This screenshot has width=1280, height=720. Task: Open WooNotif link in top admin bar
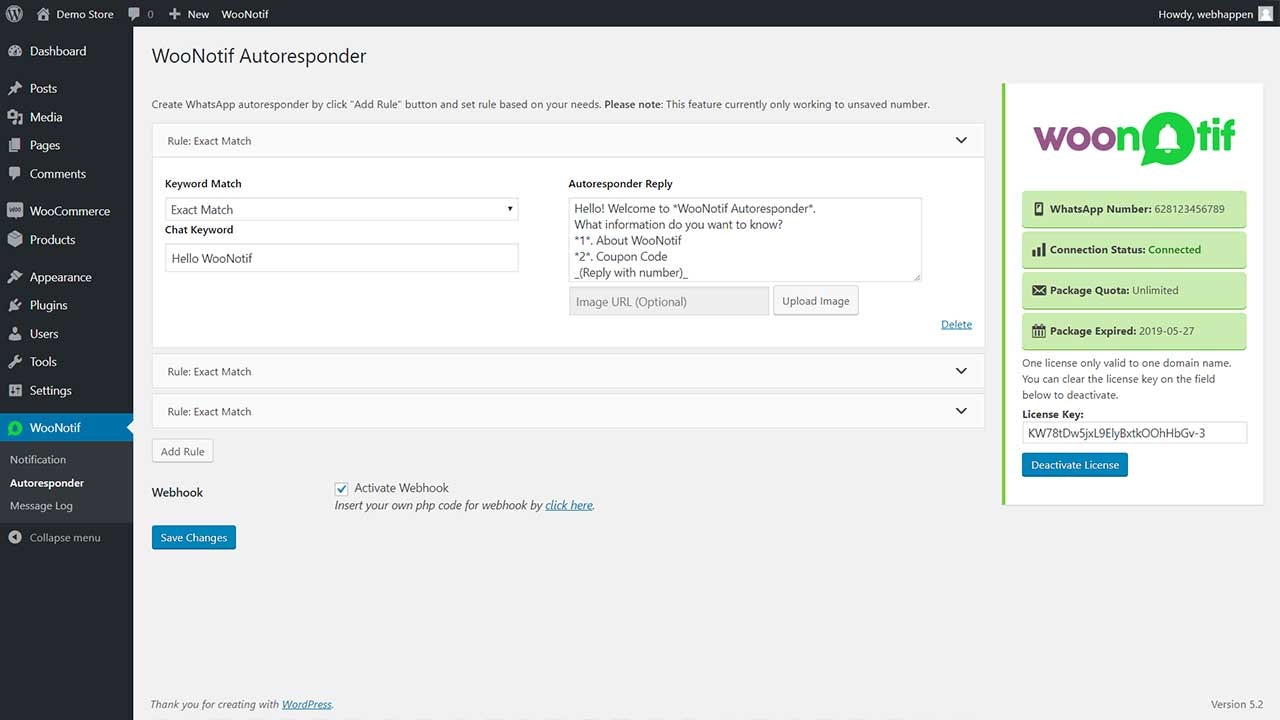(245, 14)
